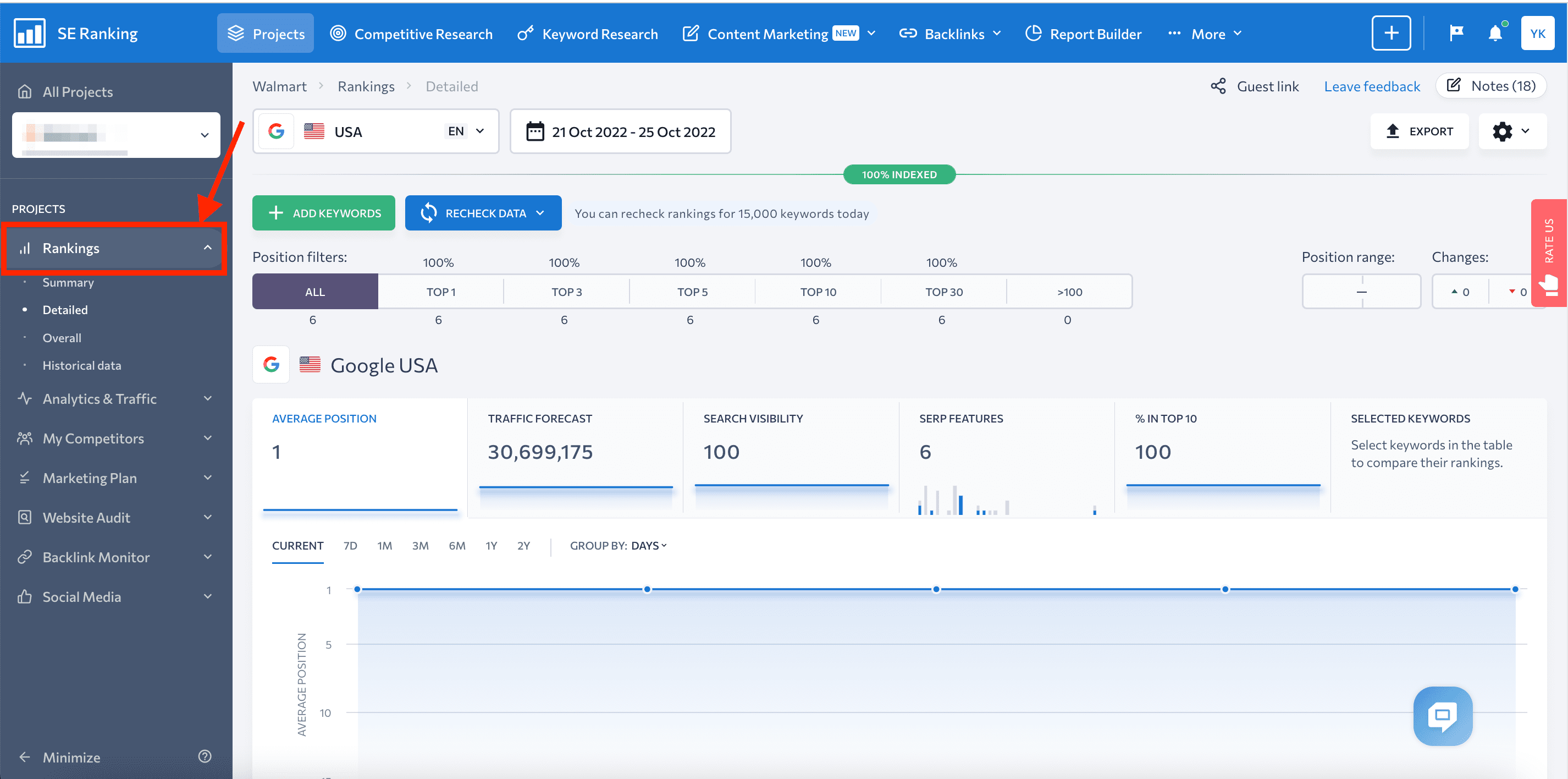1568x779 pixels.
Task: Minimize the sidebar
Action: pyautogui.click(x=59, y=757)
